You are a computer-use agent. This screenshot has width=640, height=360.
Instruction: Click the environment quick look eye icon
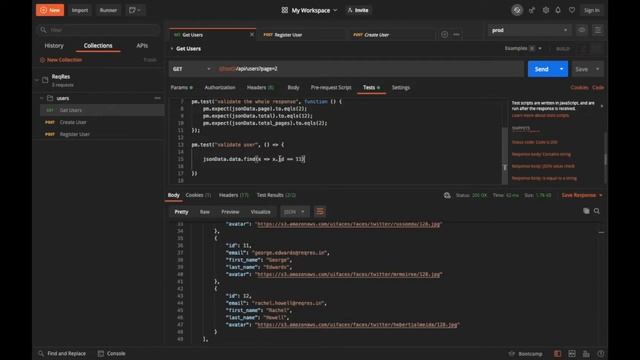(582, 30)
